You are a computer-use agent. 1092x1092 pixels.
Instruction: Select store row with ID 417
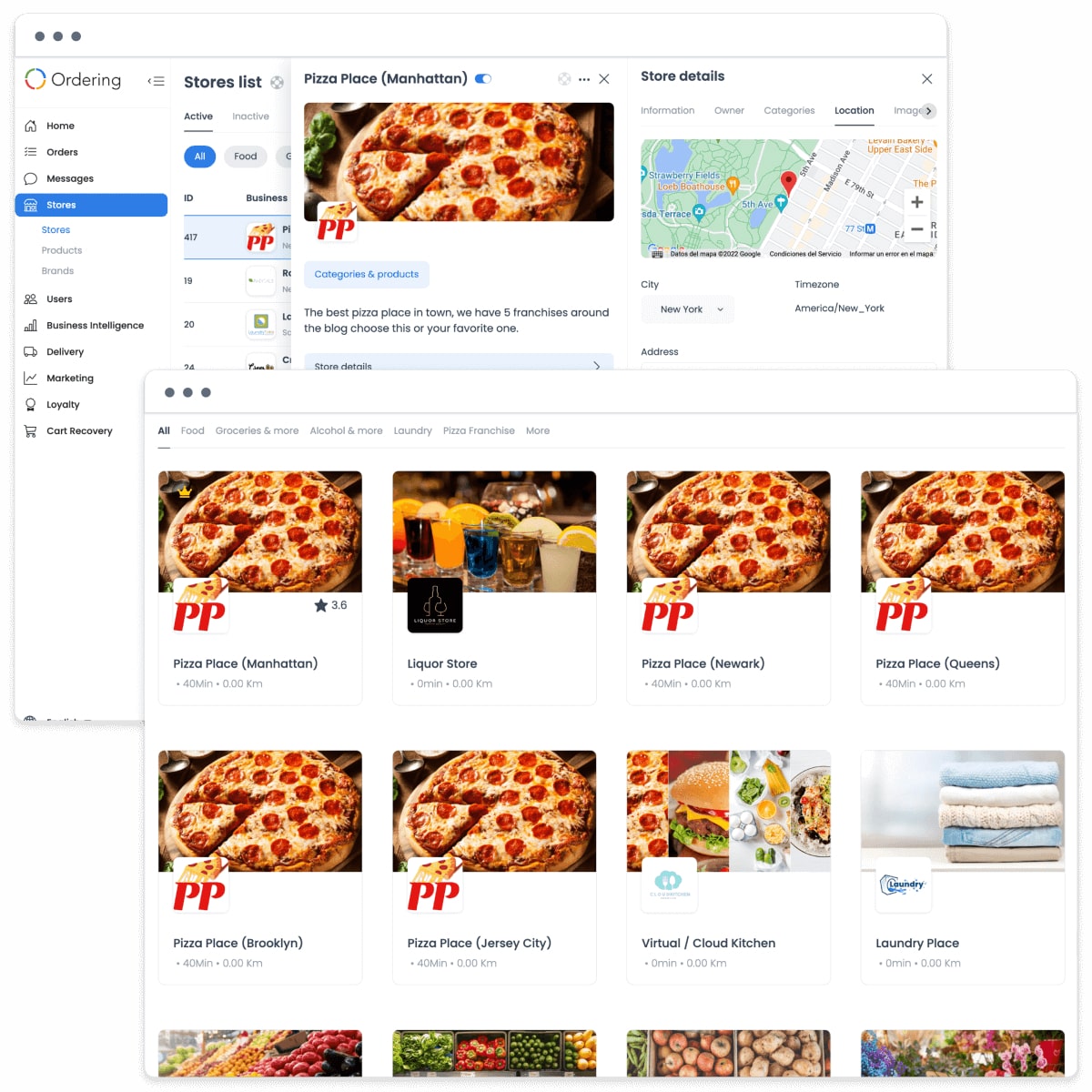point(238,238)
